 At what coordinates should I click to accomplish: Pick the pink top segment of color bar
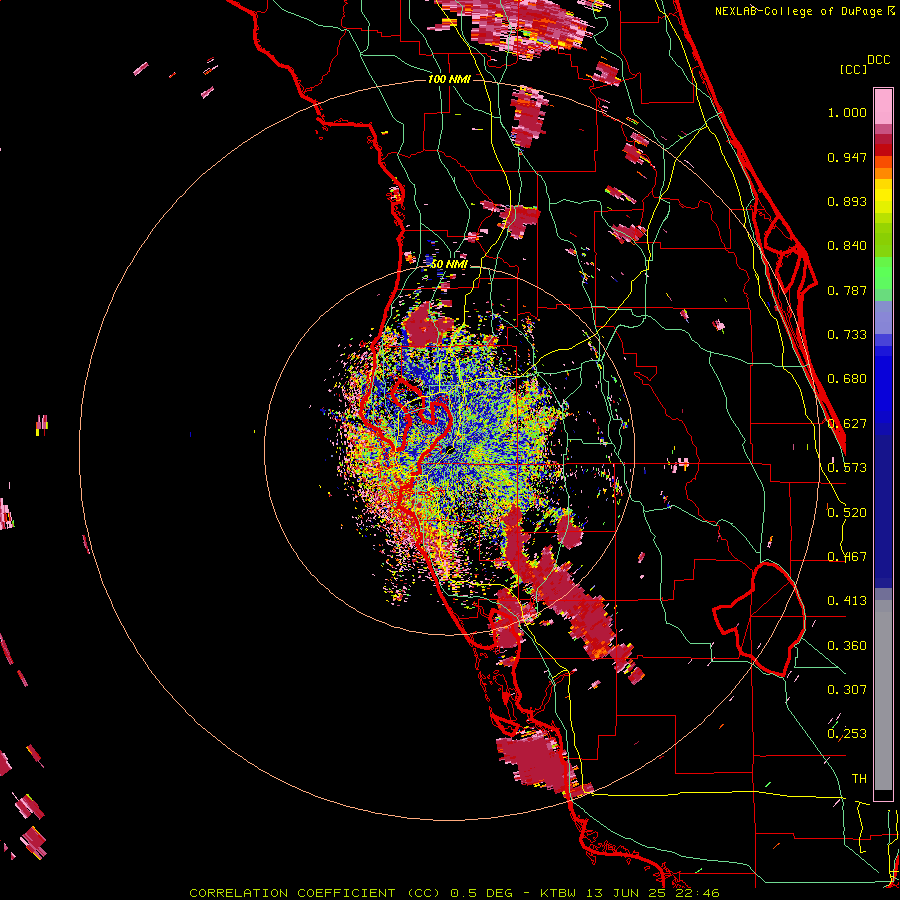pyautogui.click(x=883, y=107)
